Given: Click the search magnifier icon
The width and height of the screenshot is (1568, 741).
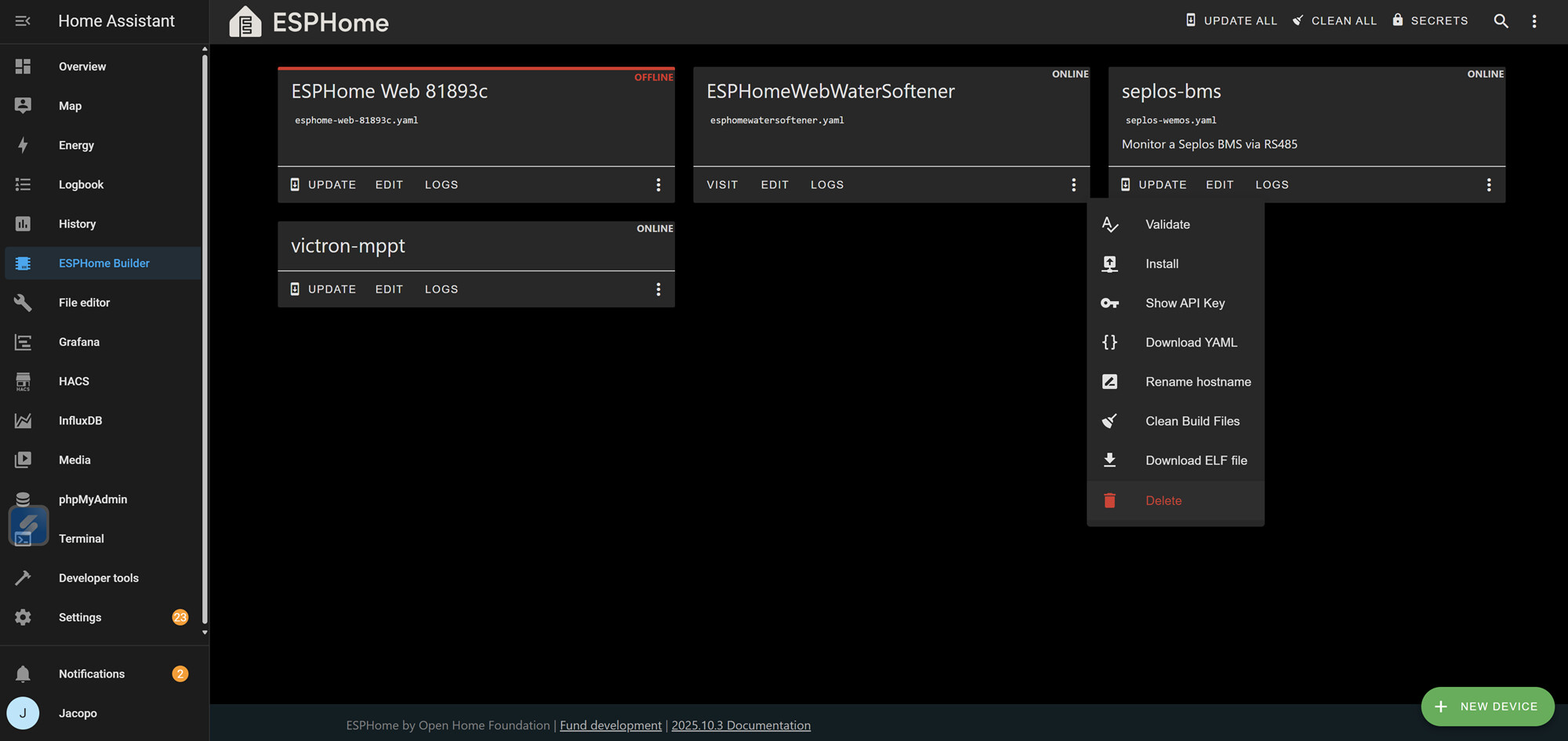Looking at the screenshot, I should (x=1501, y=21).
